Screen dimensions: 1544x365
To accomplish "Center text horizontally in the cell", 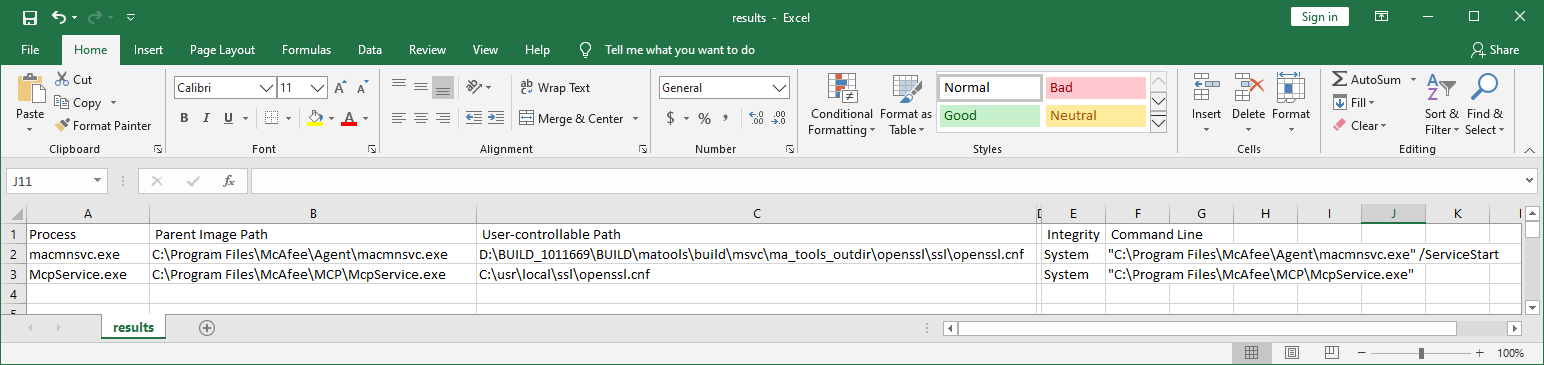I will (421, 118).
